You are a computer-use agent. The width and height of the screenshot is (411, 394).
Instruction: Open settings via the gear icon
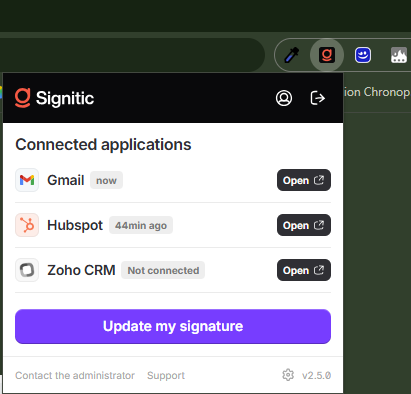[x=288, y=375]
